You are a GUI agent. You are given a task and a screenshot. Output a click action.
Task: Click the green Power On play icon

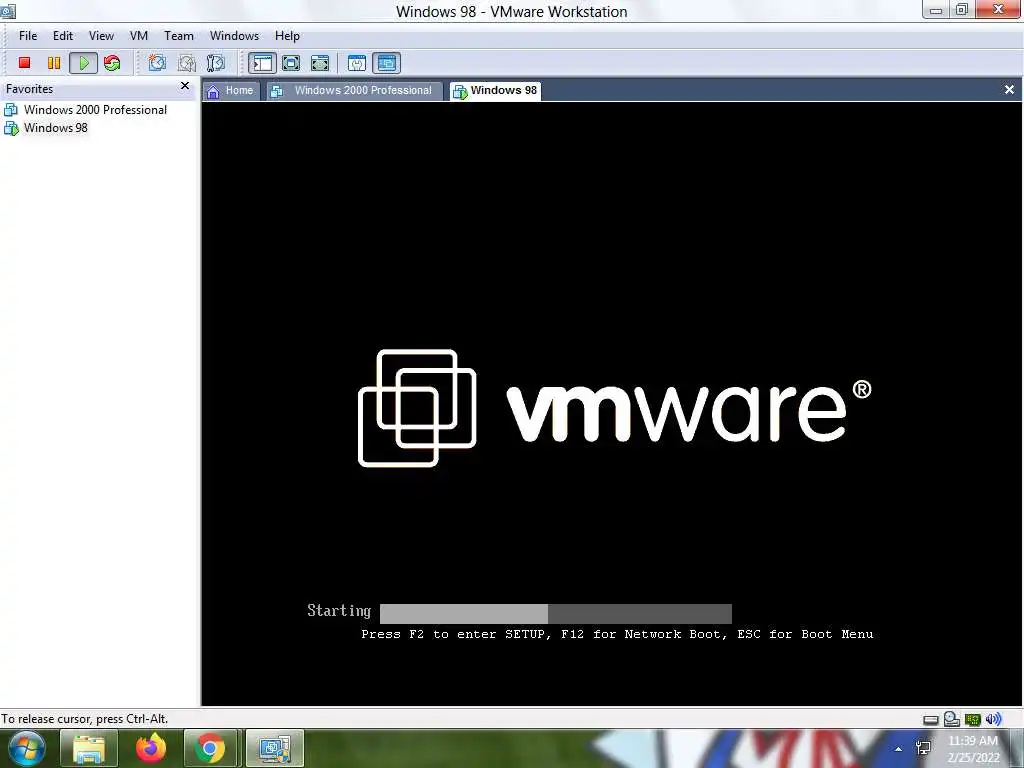pyautogui.click(x=84, y=63)
